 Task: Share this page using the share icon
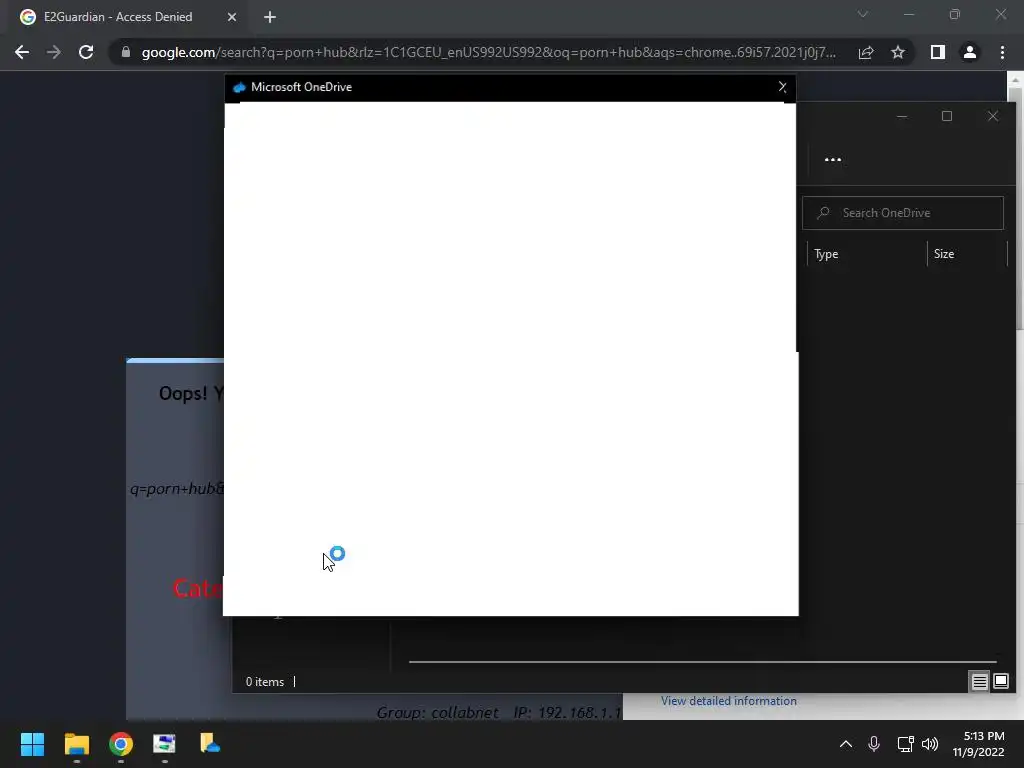tap(866, 52)
